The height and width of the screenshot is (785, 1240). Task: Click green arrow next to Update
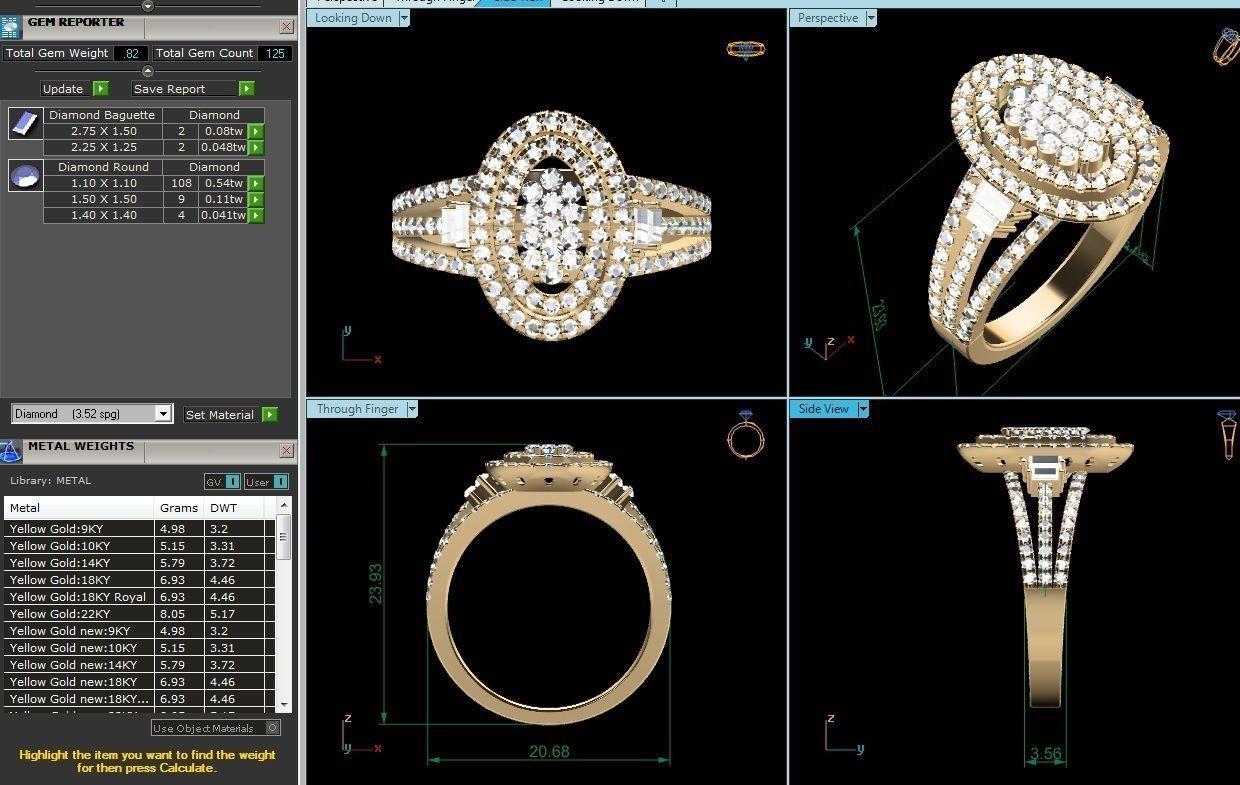coord(100,89)
